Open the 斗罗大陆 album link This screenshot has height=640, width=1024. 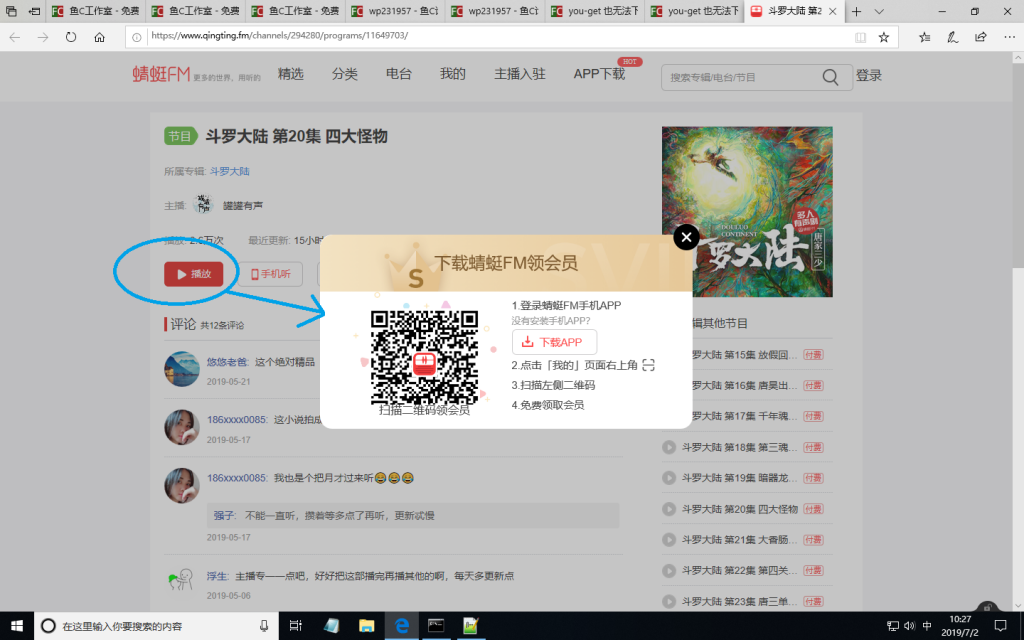pyautogui.click(x=230, y=171)
